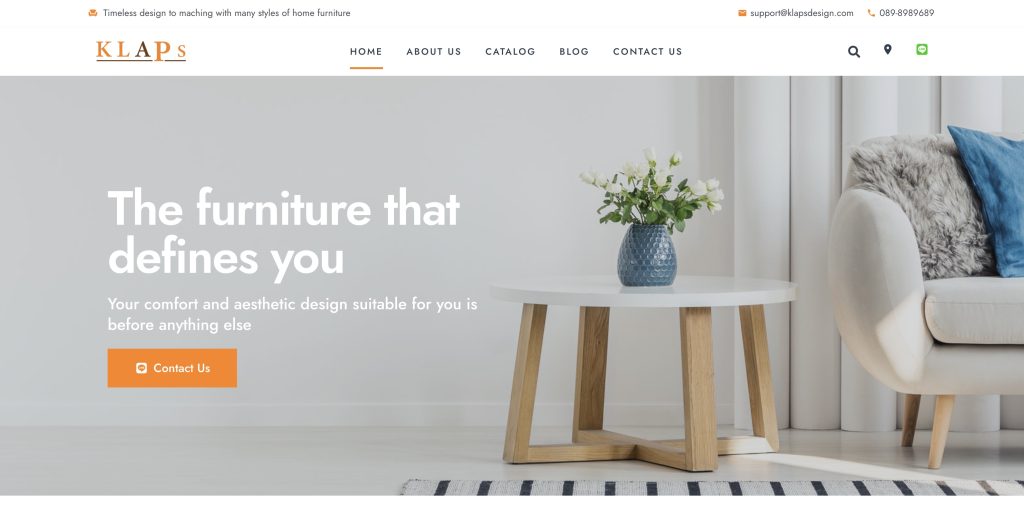Image resolution: width=1024 pixels, height=511 pixels.
Task: Visit the BLOG section
Action: tap(574, 52)
